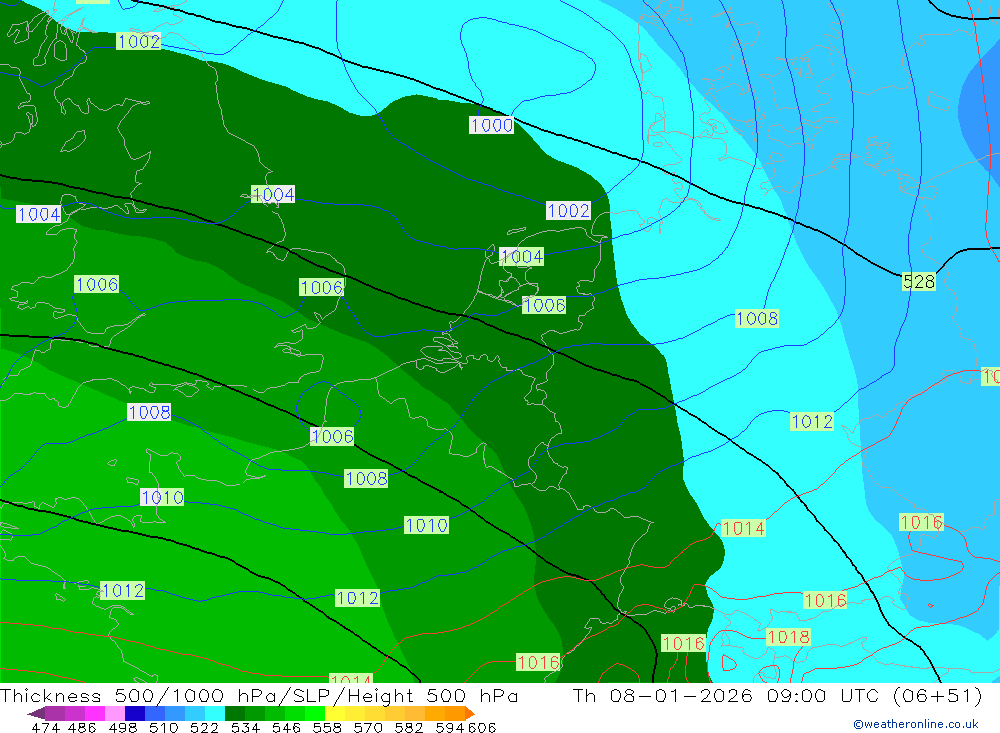1000x733 pixels.
Task: Pick the first yellow legend swatch above 570
Action: pos(334,713)
